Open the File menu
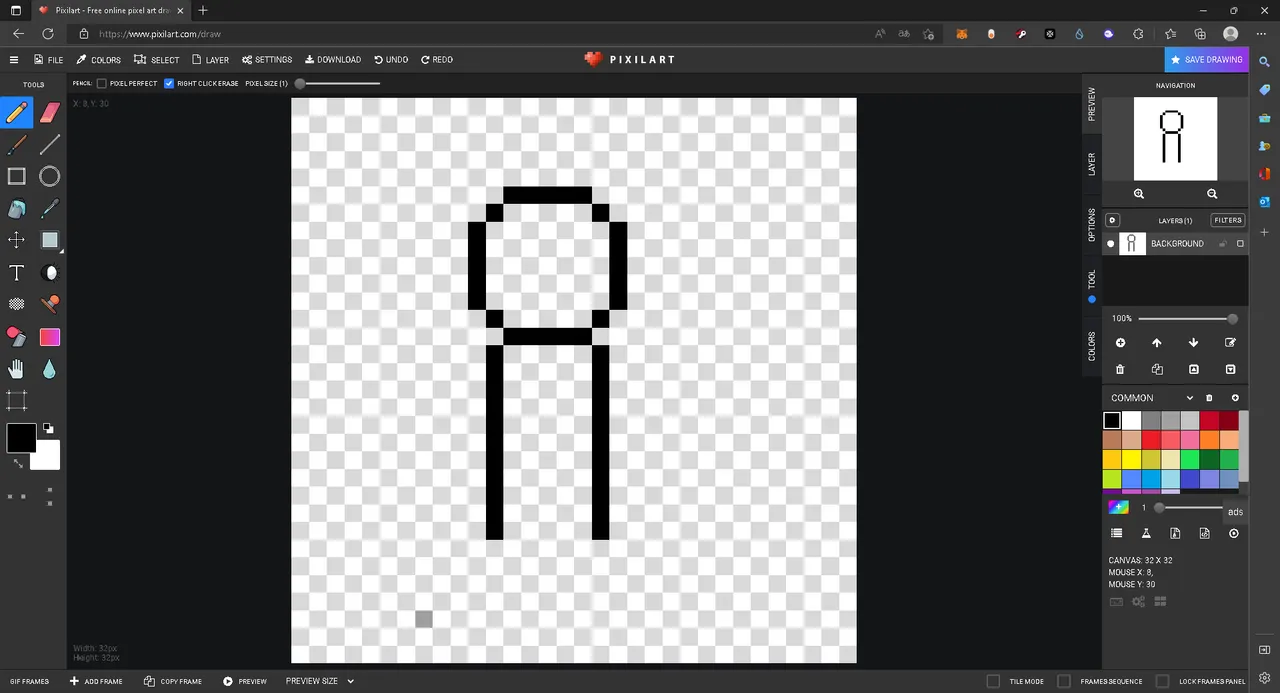This screenshot has width=1280, height=693. (48, 60)
